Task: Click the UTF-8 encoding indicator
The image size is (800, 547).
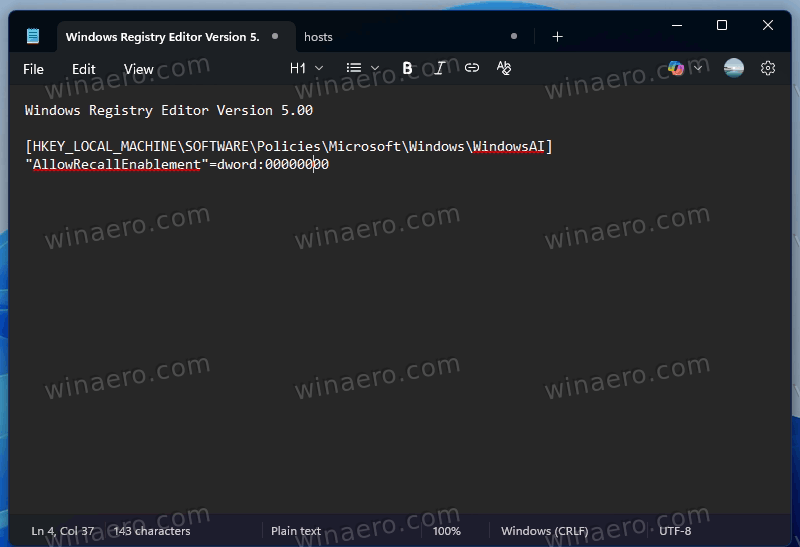Action: (x=675, y=531)
